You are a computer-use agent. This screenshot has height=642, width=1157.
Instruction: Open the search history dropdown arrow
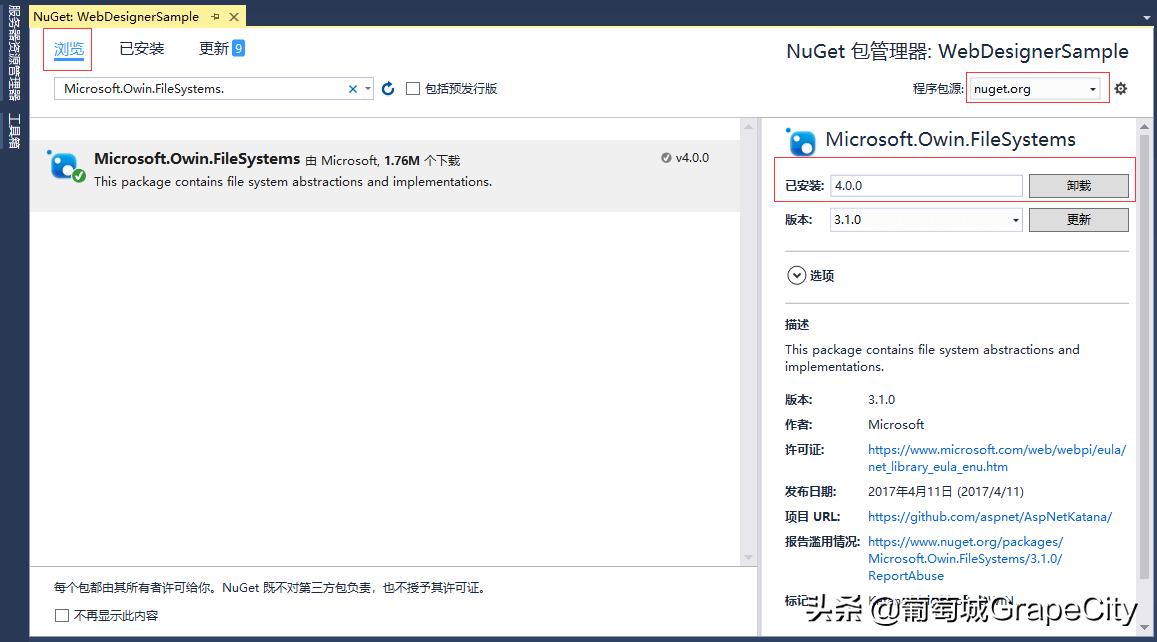click(368, 88)
